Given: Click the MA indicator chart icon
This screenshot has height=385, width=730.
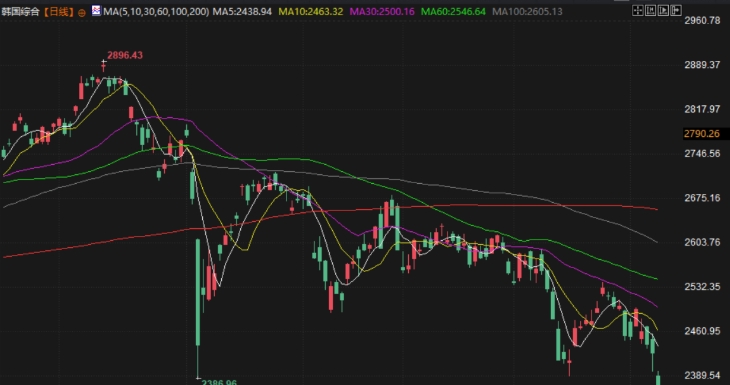Looking at the screenshot, I should point(96,11).
